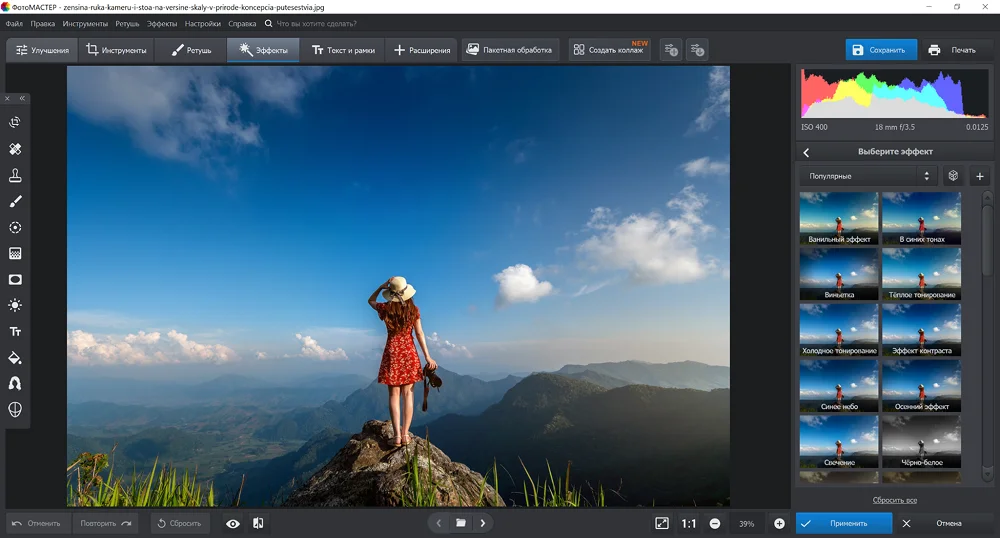Toggle original view with the eye icon

click(232, 523)
